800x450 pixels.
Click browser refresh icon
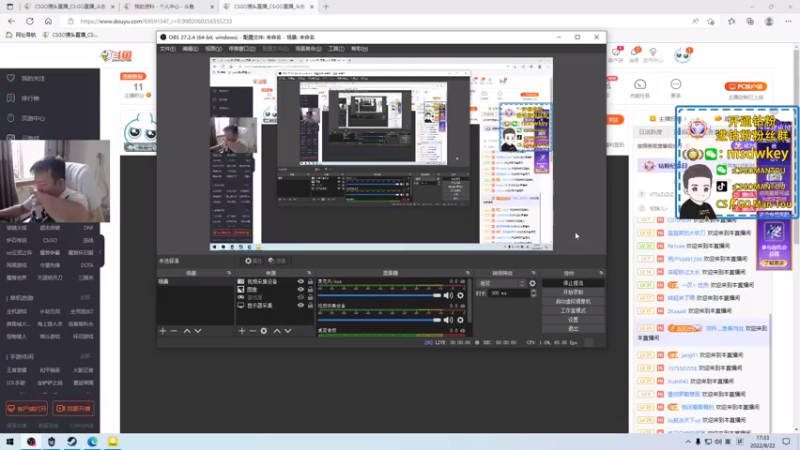click(x=30, y=21)
